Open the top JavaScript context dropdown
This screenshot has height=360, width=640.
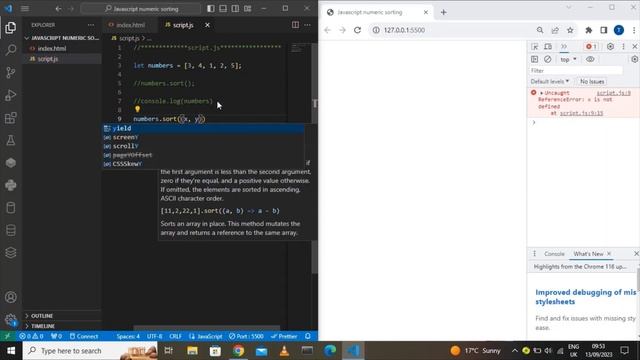pyautogui.click(x=568, y=60)
